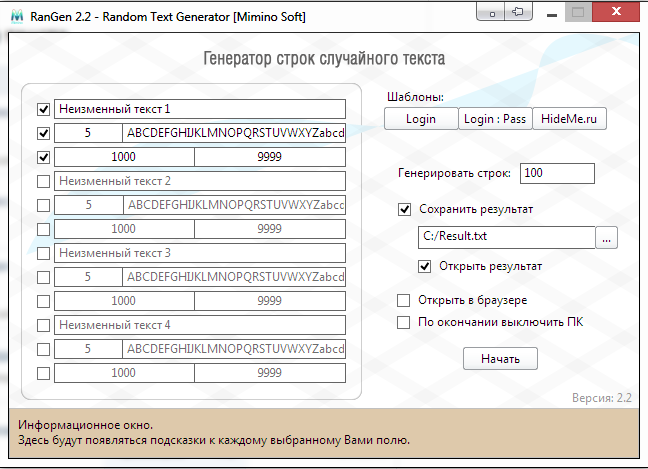Uncheck the 'Неизменный текст 1' checkbox
648x469 pixels.
pyautogui.click(x=43, y=109)
